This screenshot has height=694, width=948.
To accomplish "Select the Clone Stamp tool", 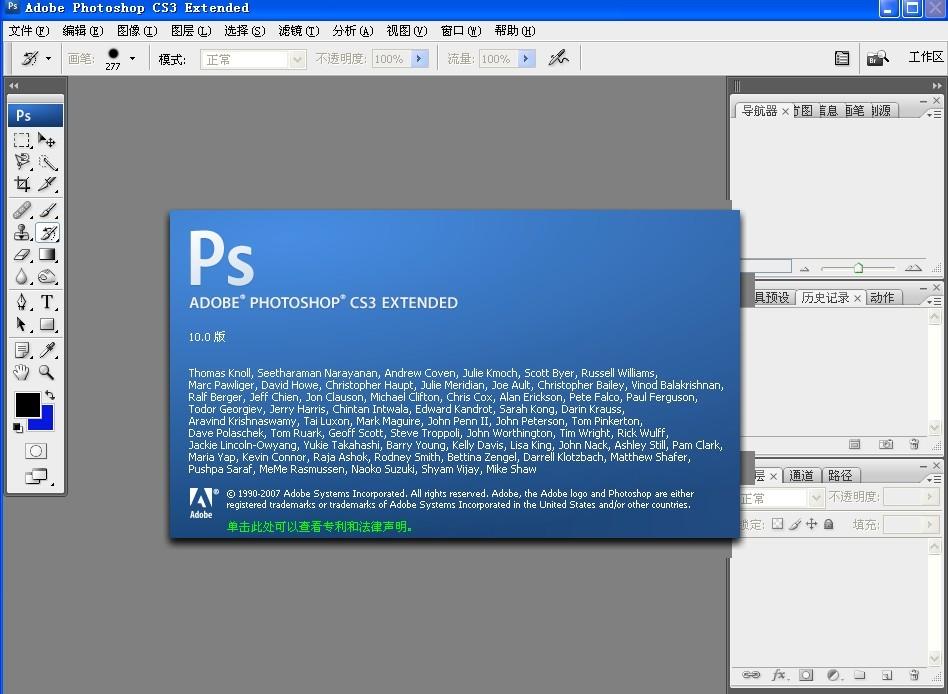I will 22,233.
